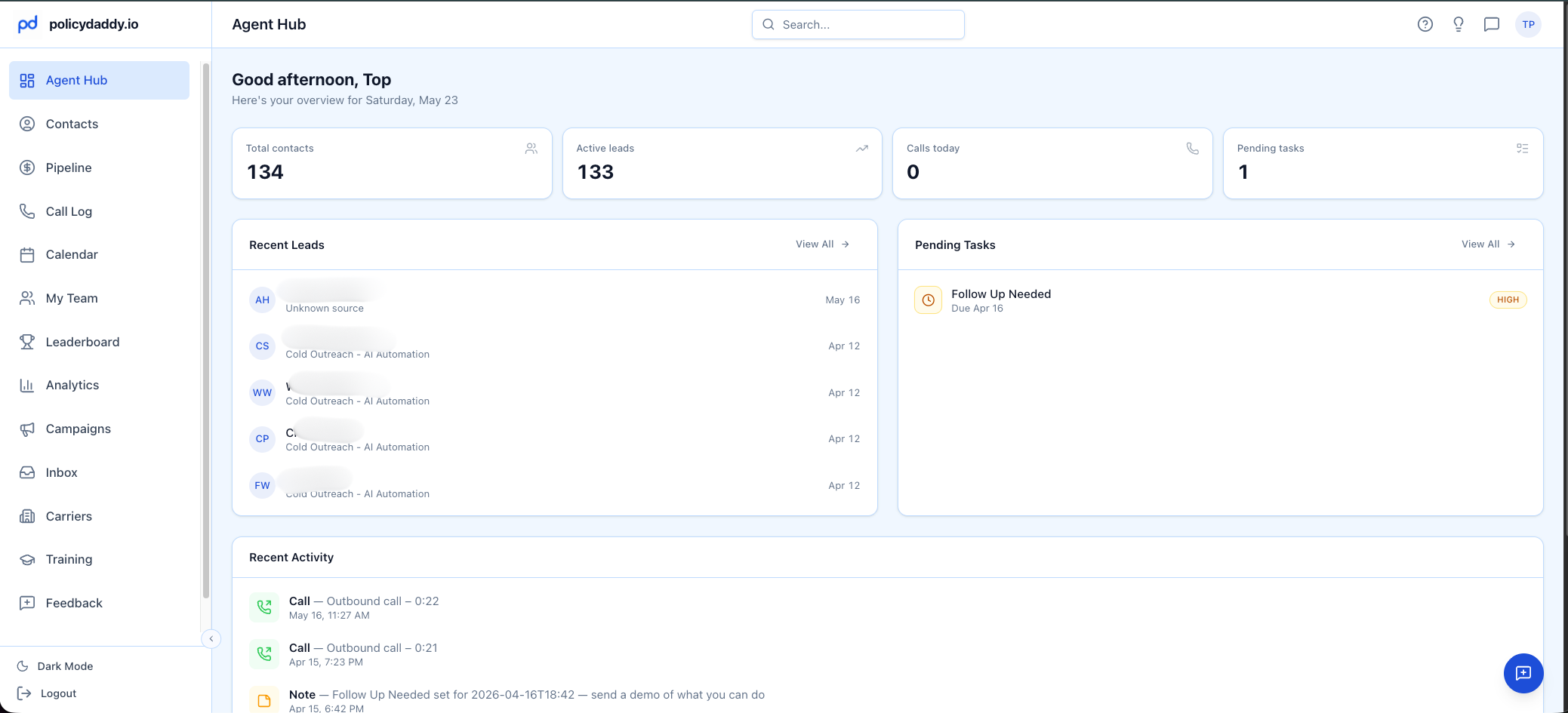Navigate to My Team

point(99,298)
